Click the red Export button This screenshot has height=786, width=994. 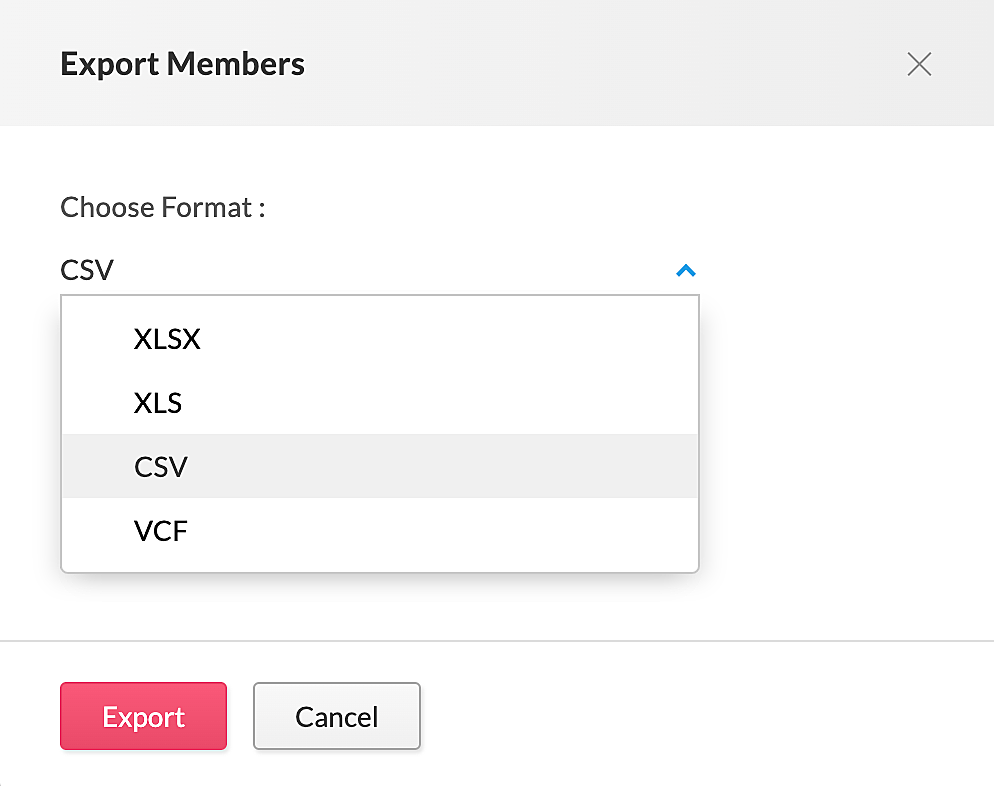click(143, 716)
